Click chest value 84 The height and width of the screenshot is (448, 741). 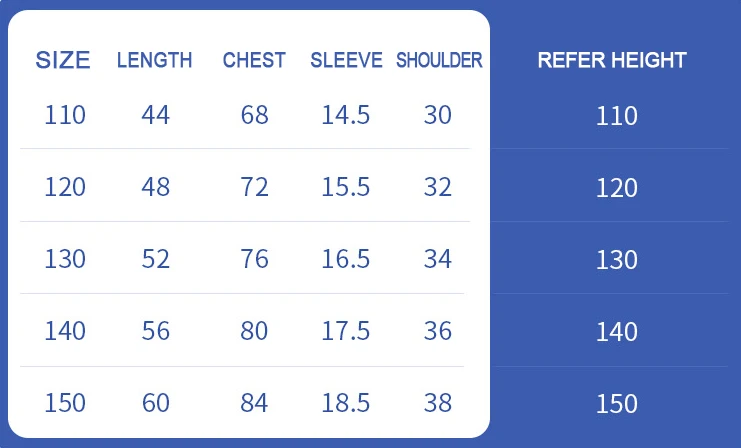pyautogui.click(x=255, y=403)
